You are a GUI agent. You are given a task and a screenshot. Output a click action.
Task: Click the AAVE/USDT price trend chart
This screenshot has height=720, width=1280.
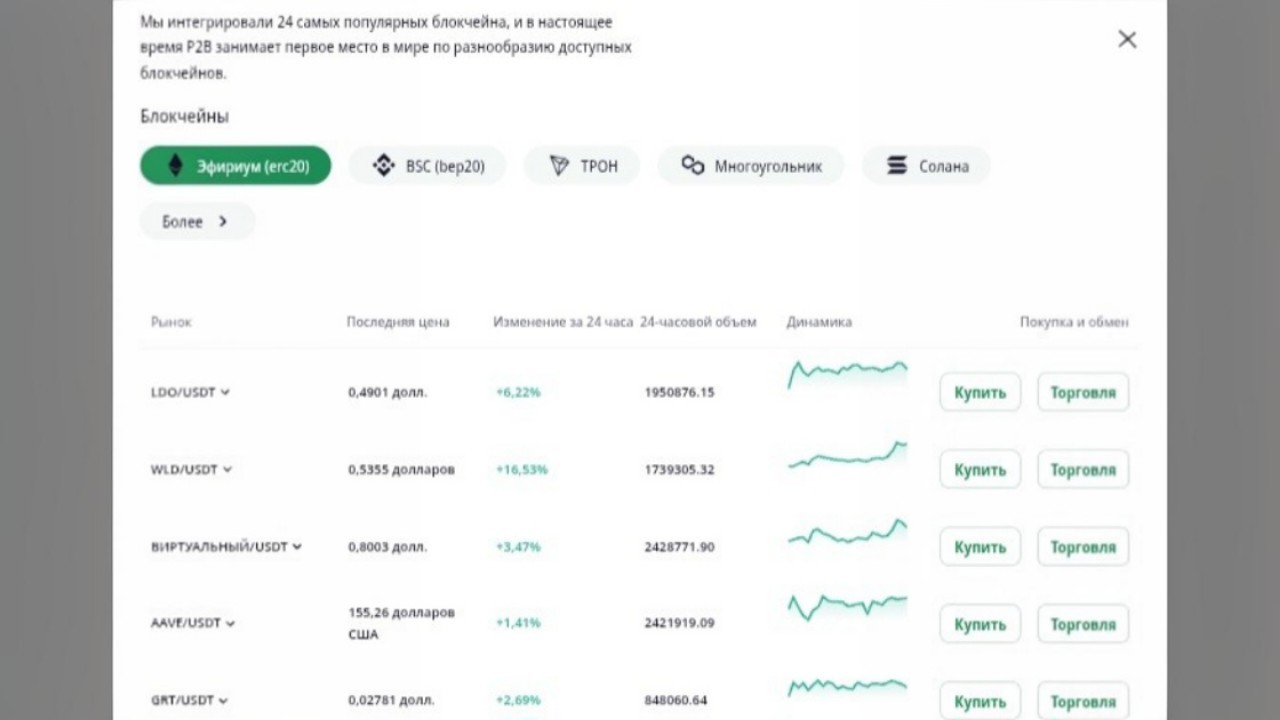tap(848, 607)
